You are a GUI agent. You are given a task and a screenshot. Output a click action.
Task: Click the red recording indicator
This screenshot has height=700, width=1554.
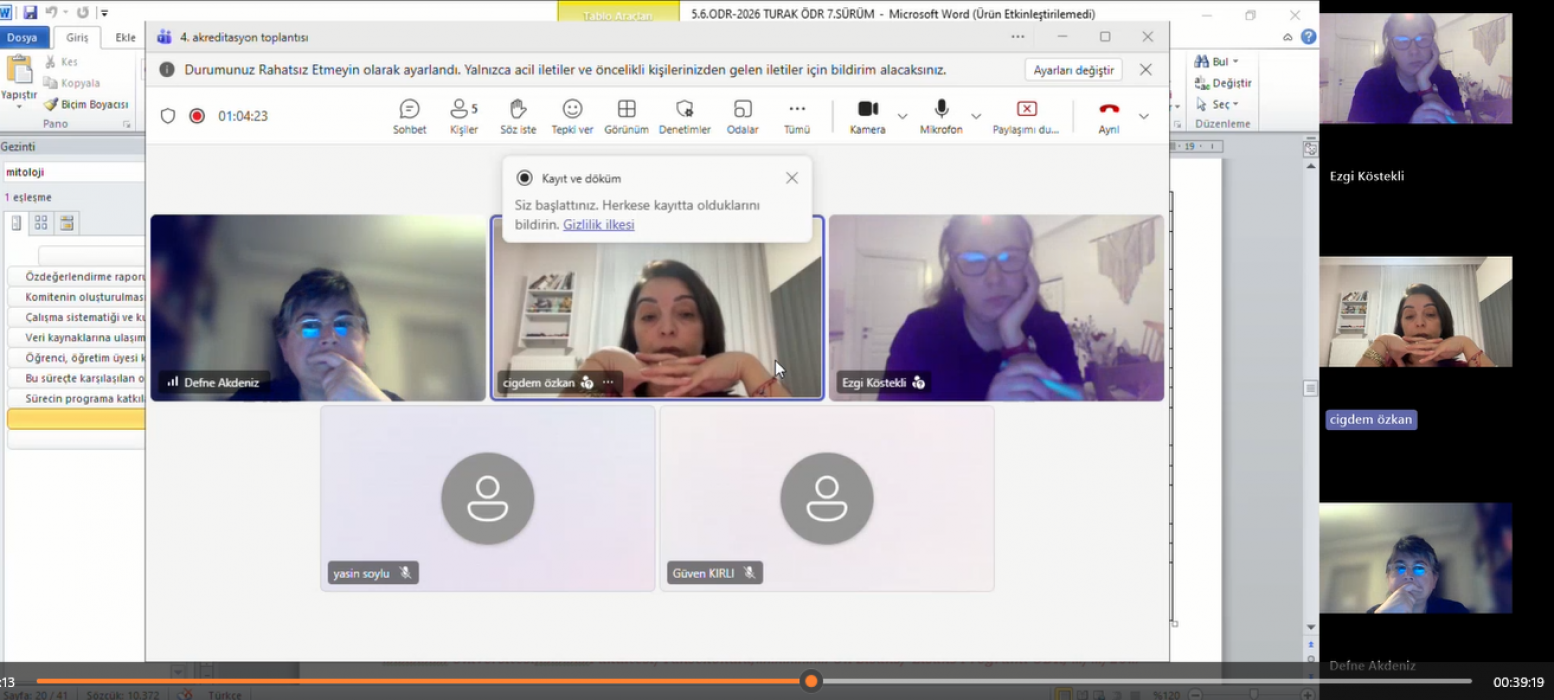(x=197, y=116)
